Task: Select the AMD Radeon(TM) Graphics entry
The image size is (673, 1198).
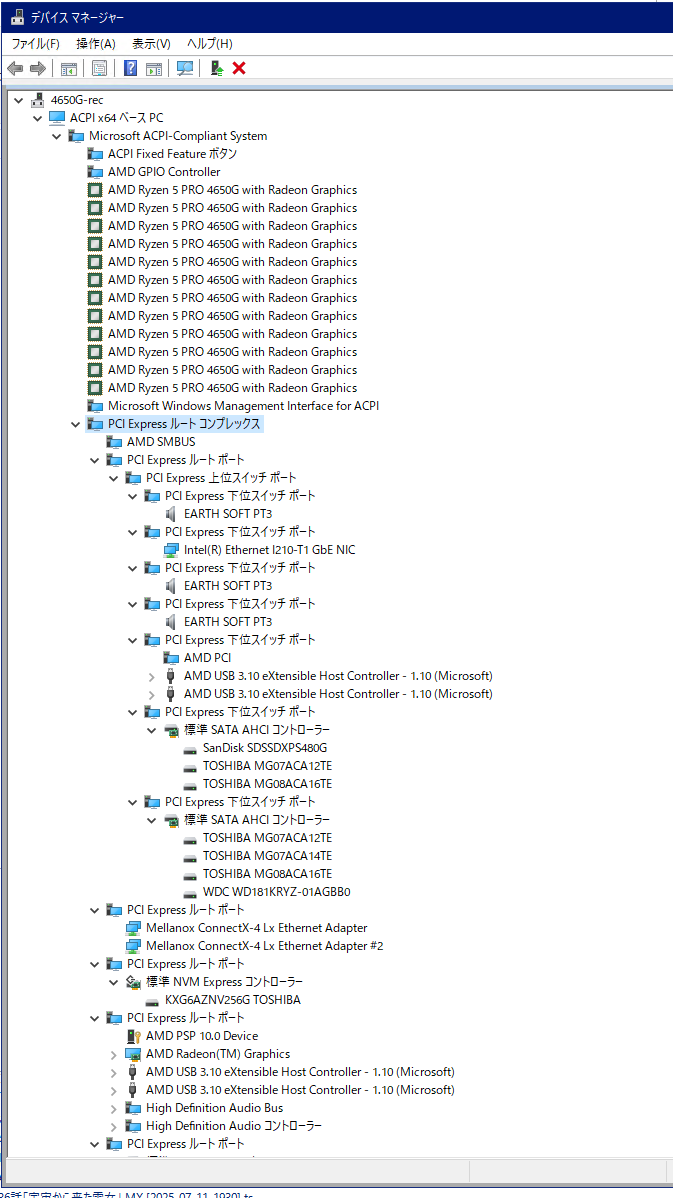Action: (218, 1054)
